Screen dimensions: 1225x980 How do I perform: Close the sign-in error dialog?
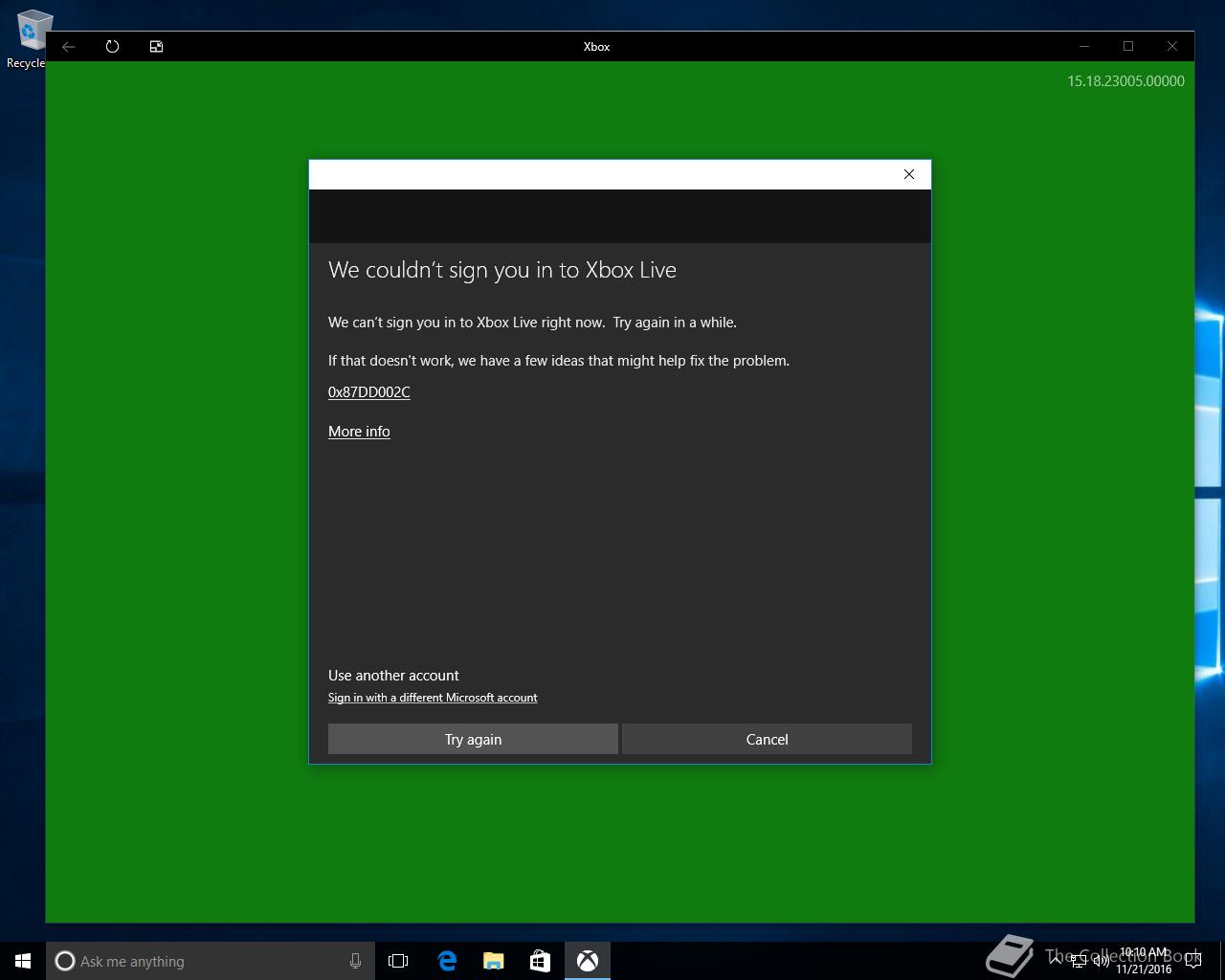(909, 174)
